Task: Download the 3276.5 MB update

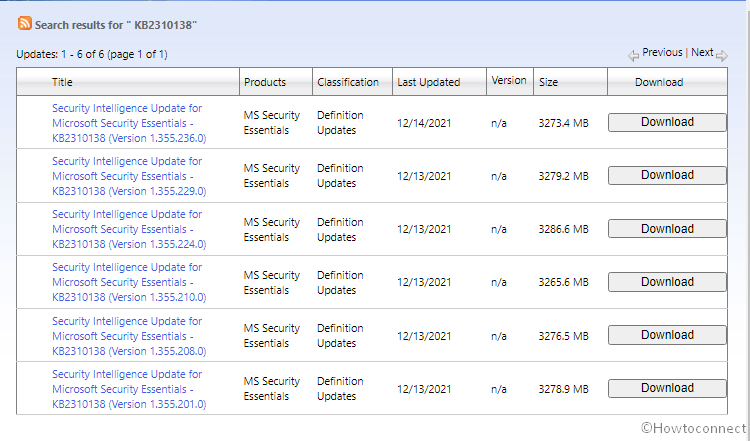Action: pos(667,335)
